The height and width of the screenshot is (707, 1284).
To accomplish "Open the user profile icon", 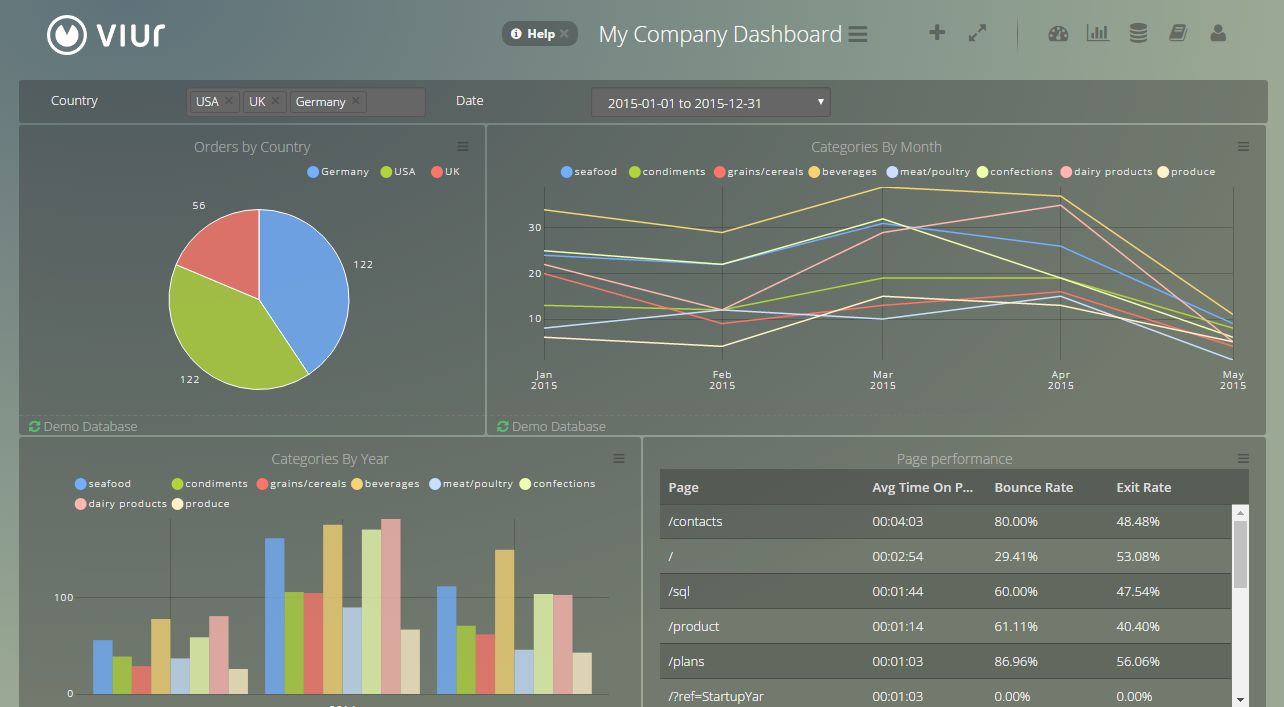I will (x=1218, y=33).
